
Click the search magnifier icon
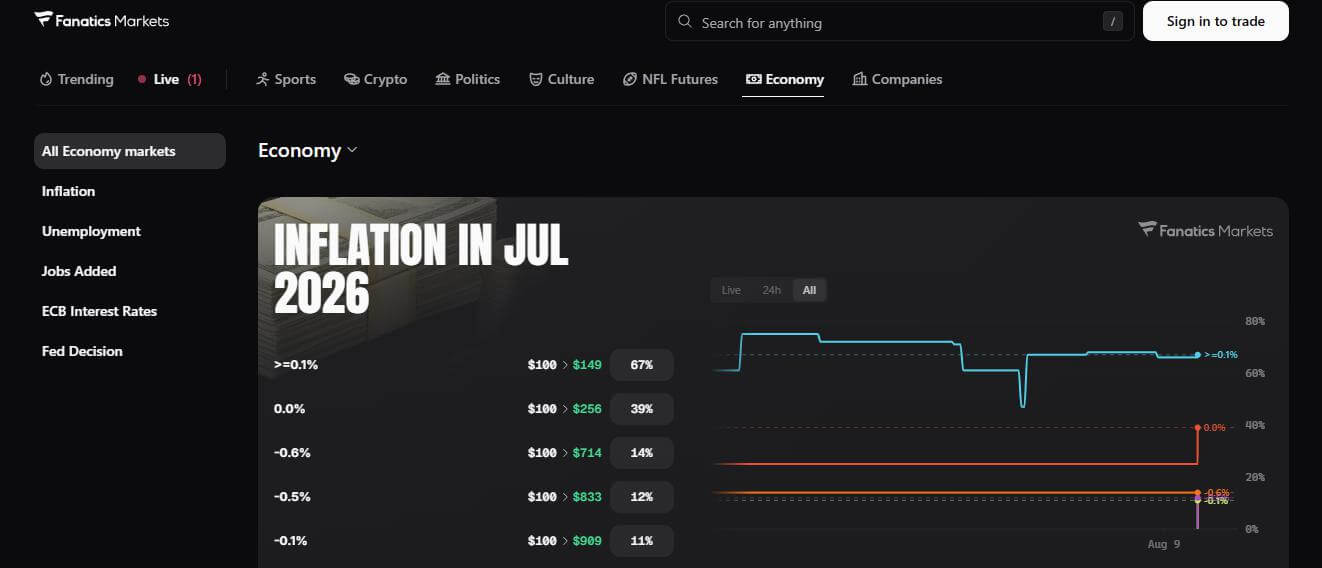(x=685, y=21)
